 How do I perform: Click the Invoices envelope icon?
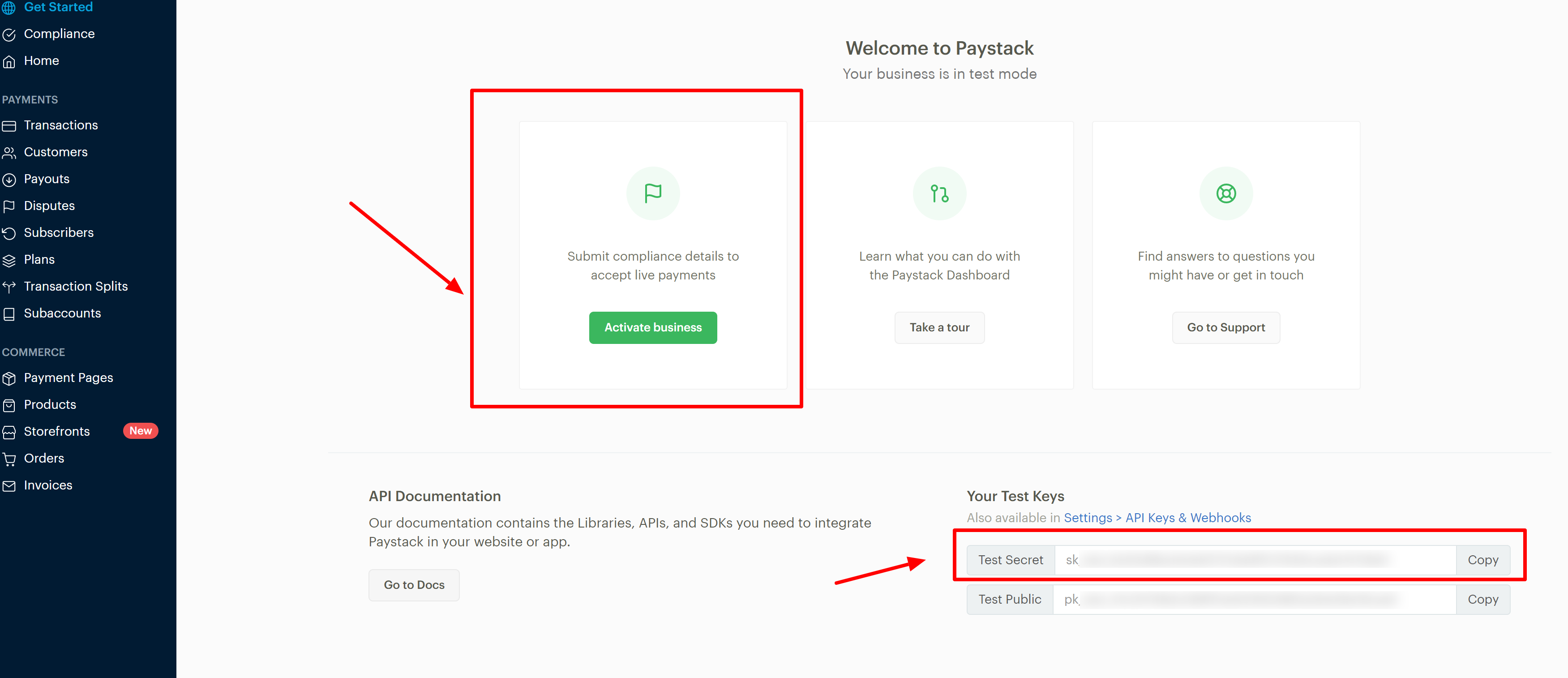(x=9, y=486)
